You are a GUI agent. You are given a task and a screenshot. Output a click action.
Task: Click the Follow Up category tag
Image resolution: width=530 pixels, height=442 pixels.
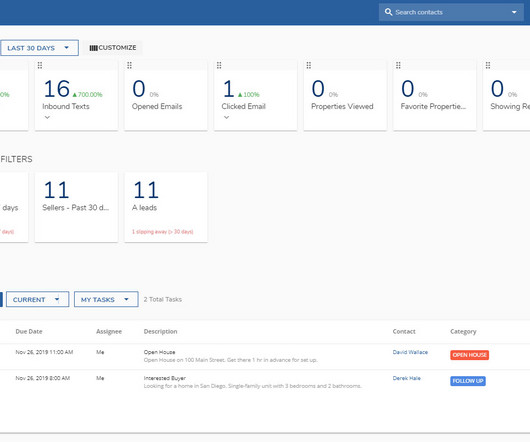click(x=468, y=381)
